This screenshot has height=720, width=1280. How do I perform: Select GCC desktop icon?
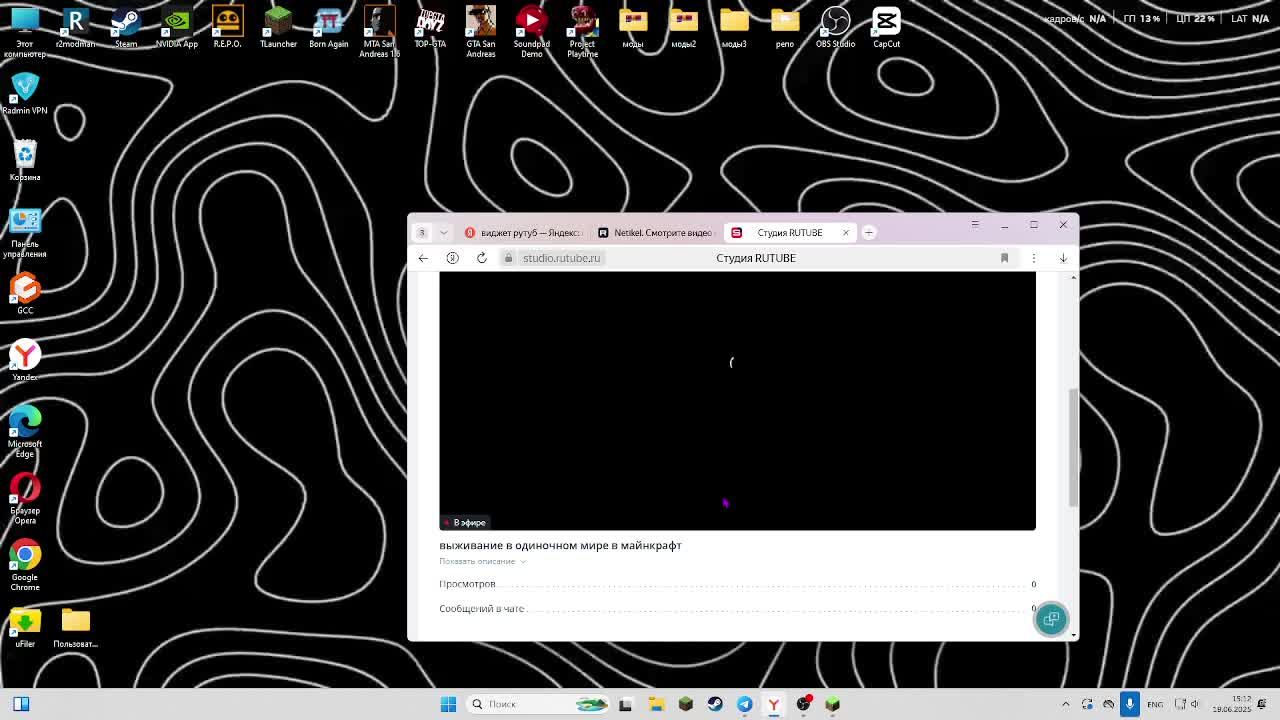click(25, 294)
